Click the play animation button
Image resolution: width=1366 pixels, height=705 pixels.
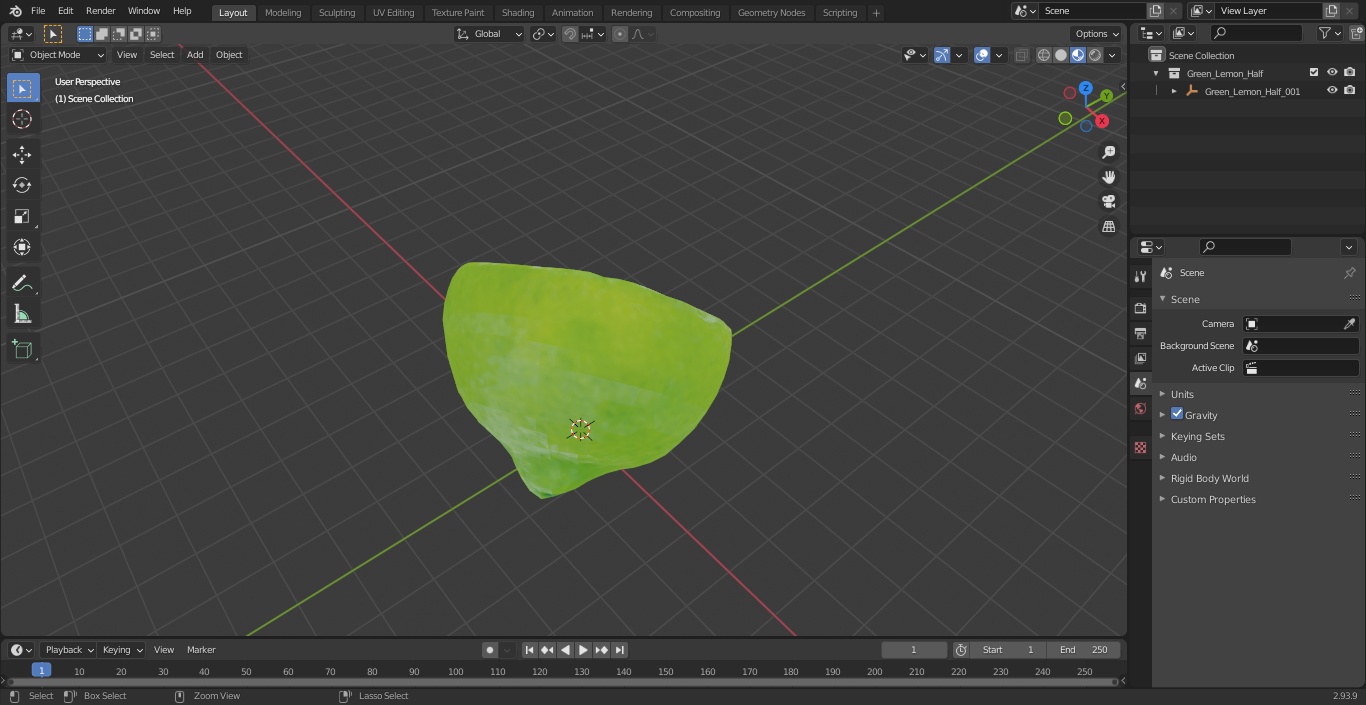coord(583,650)
